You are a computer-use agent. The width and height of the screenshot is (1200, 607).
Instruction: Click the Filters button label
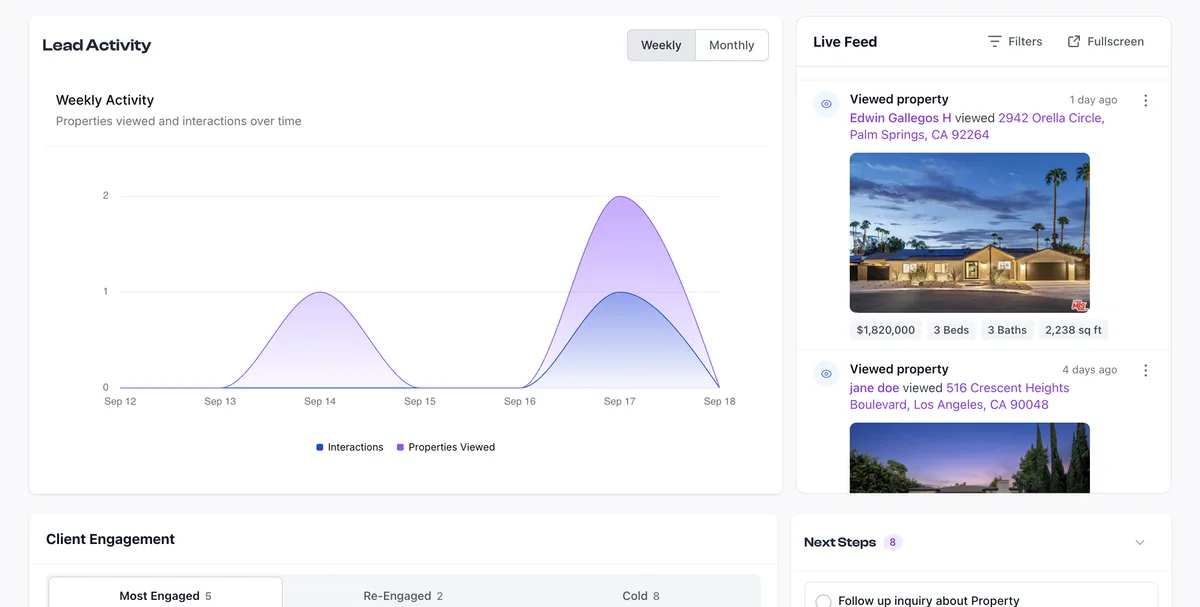point(1025,41)
